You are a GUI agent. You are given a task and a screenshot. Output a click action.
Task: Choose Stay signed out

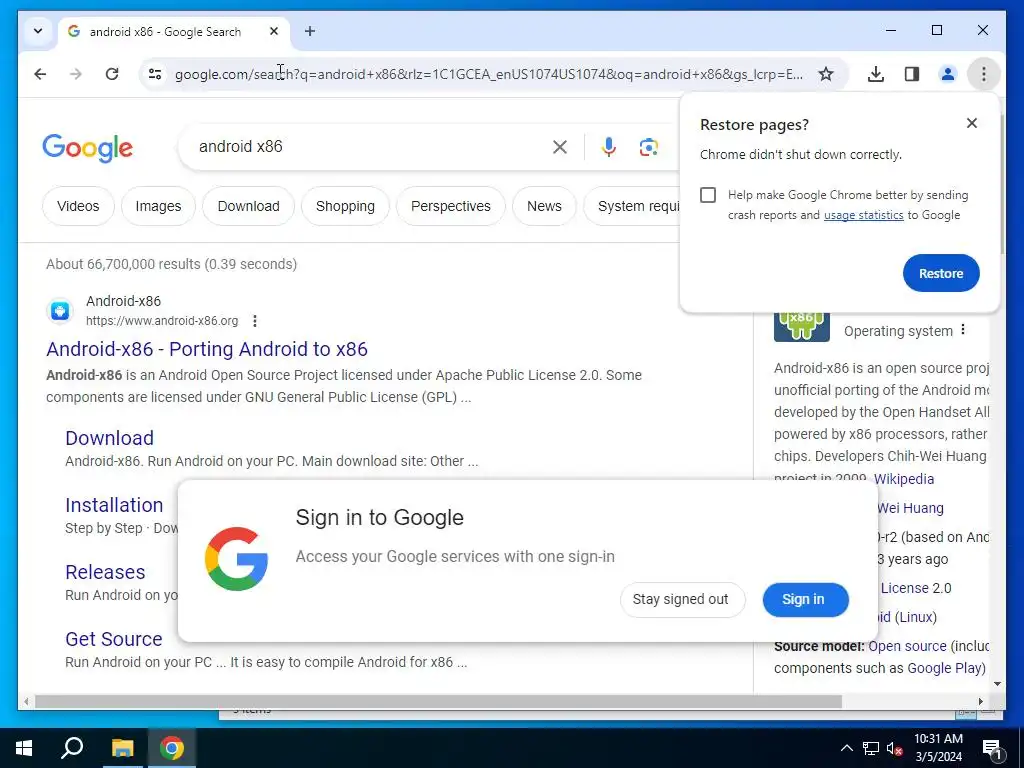point(682,600)
